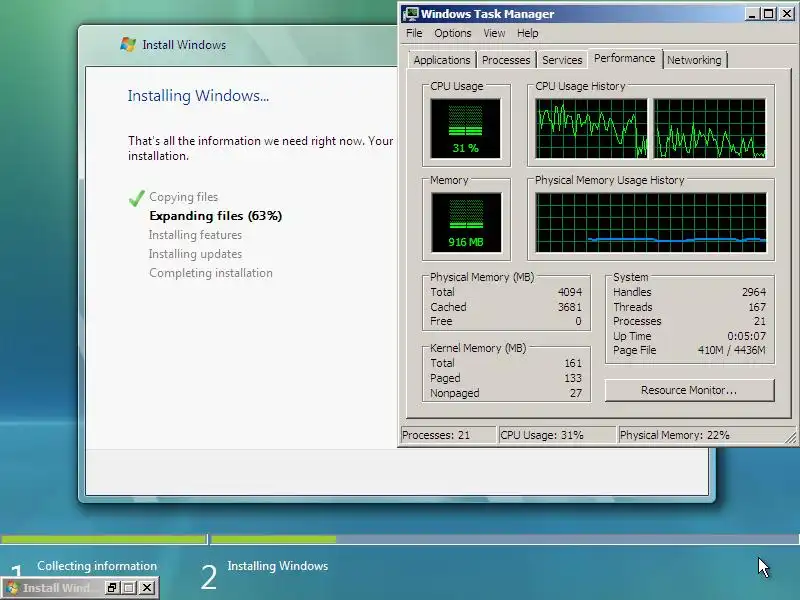The width and height of the screenshot is (800, 600).
Task: Open the Options menu in Task Manager
Action: pos(453,33)
